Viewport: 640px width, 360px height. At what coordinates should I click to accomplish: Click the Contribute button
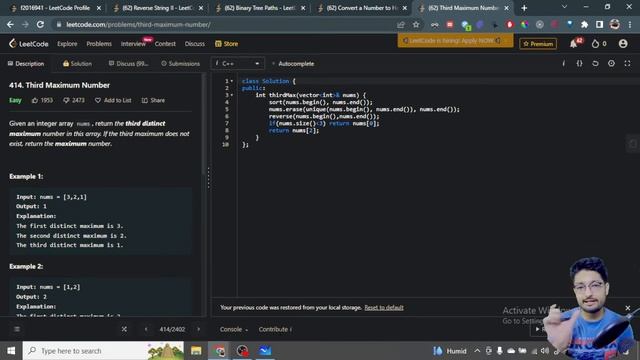pos(275,329)
